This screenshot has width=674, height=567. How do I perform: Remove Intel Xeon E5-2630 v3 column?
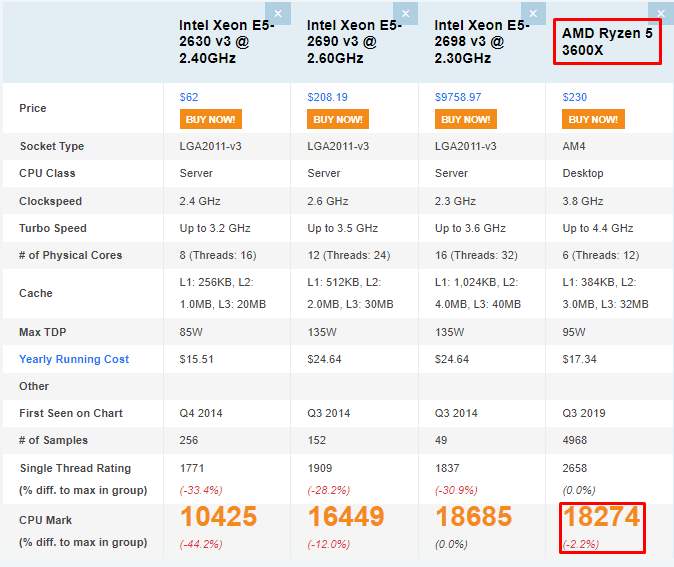(x=278, y=13)
